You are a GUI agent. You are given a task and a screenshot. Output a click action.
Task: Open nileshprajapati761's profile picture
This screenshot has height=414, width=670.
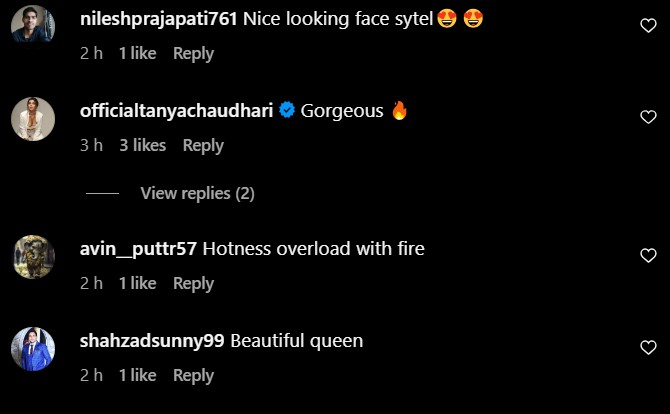click(32, 27)
